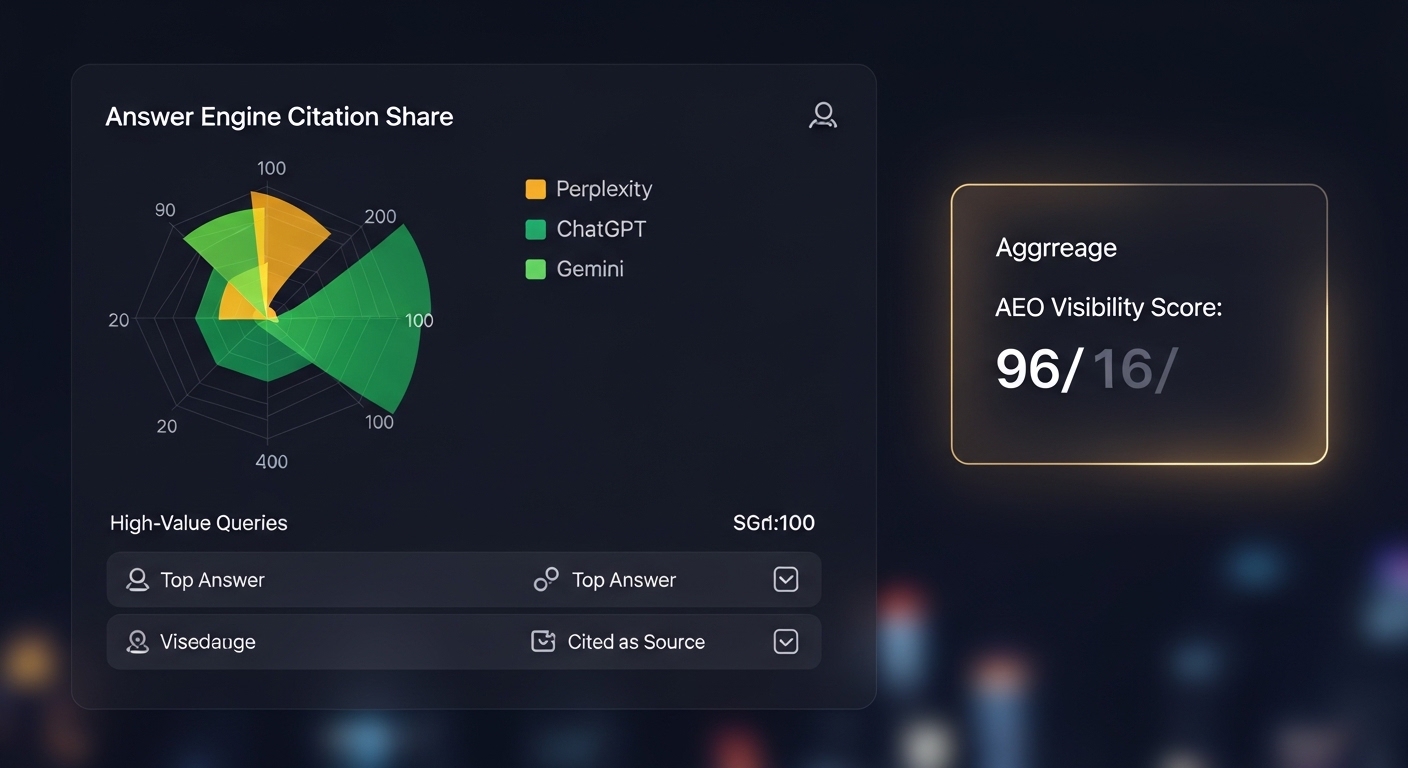The height and width of the screenshot is (768, 1408).
Task: Open the Visedauge row label
Action: coord(208,642)
